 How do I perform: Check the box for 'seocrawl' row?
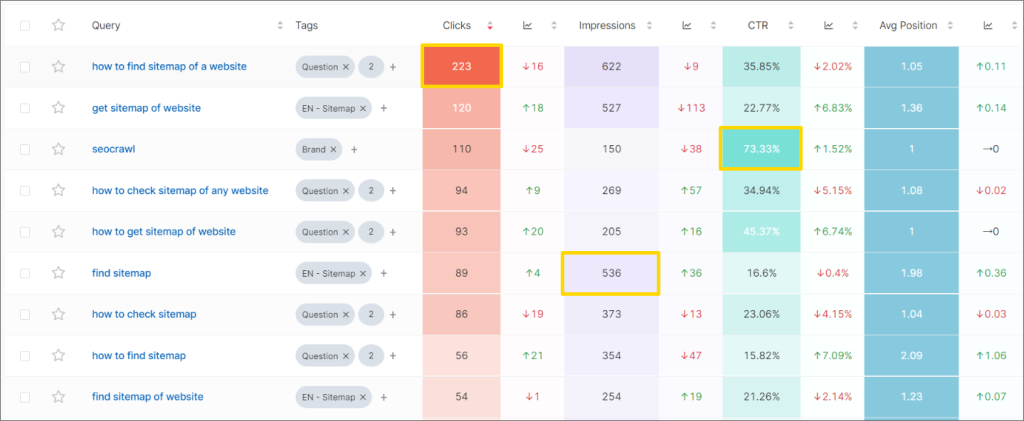click(25, 149)
